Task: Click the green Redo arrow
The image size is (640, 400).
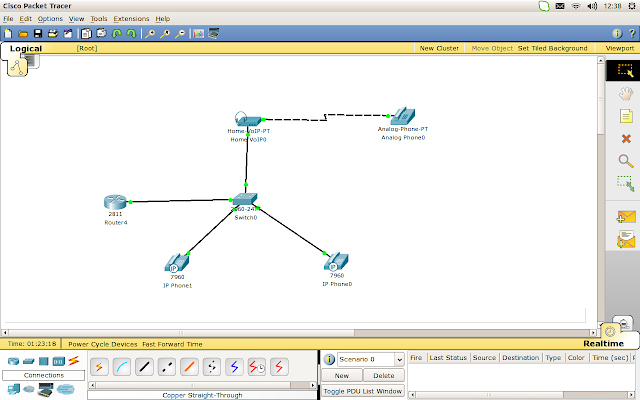Action: pyautogui.click(x=131, y=33)
